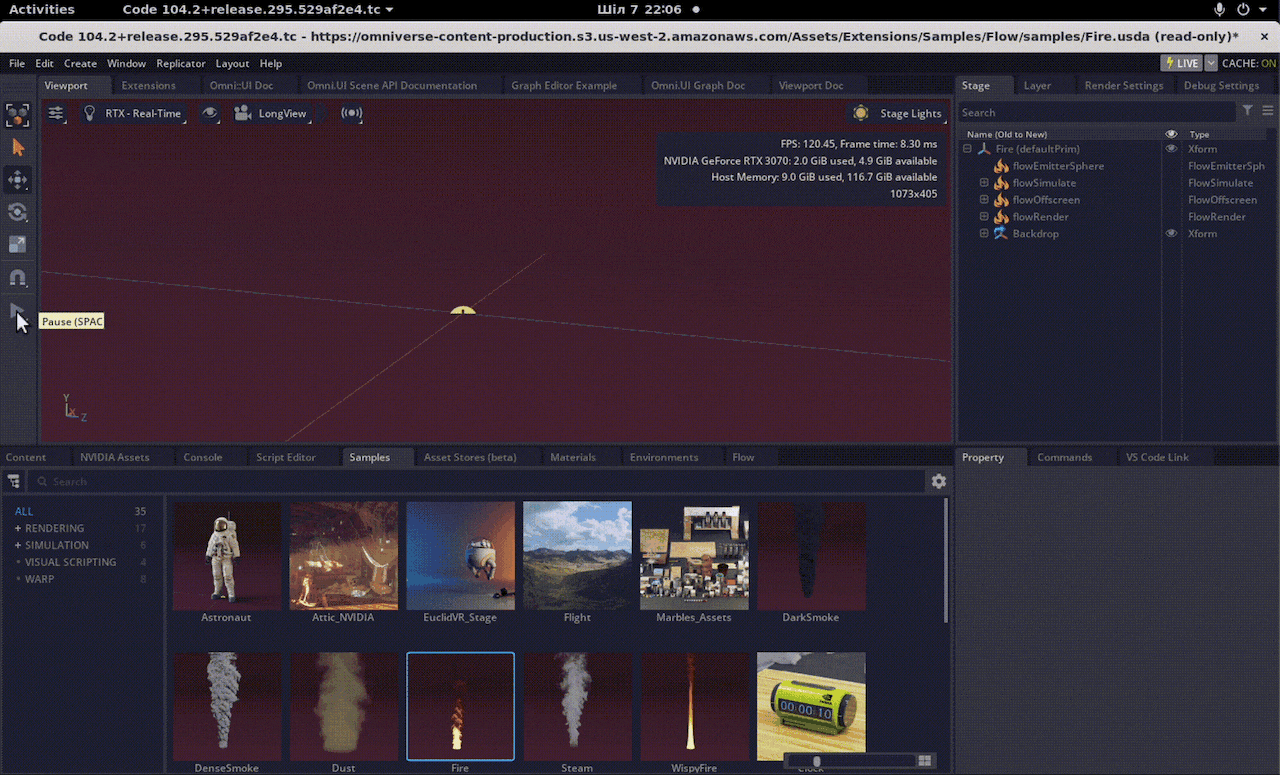Enable the magnet Snap tool
Image resolution: width=1280 pixels, height=775 pixels.
(17, 277)
